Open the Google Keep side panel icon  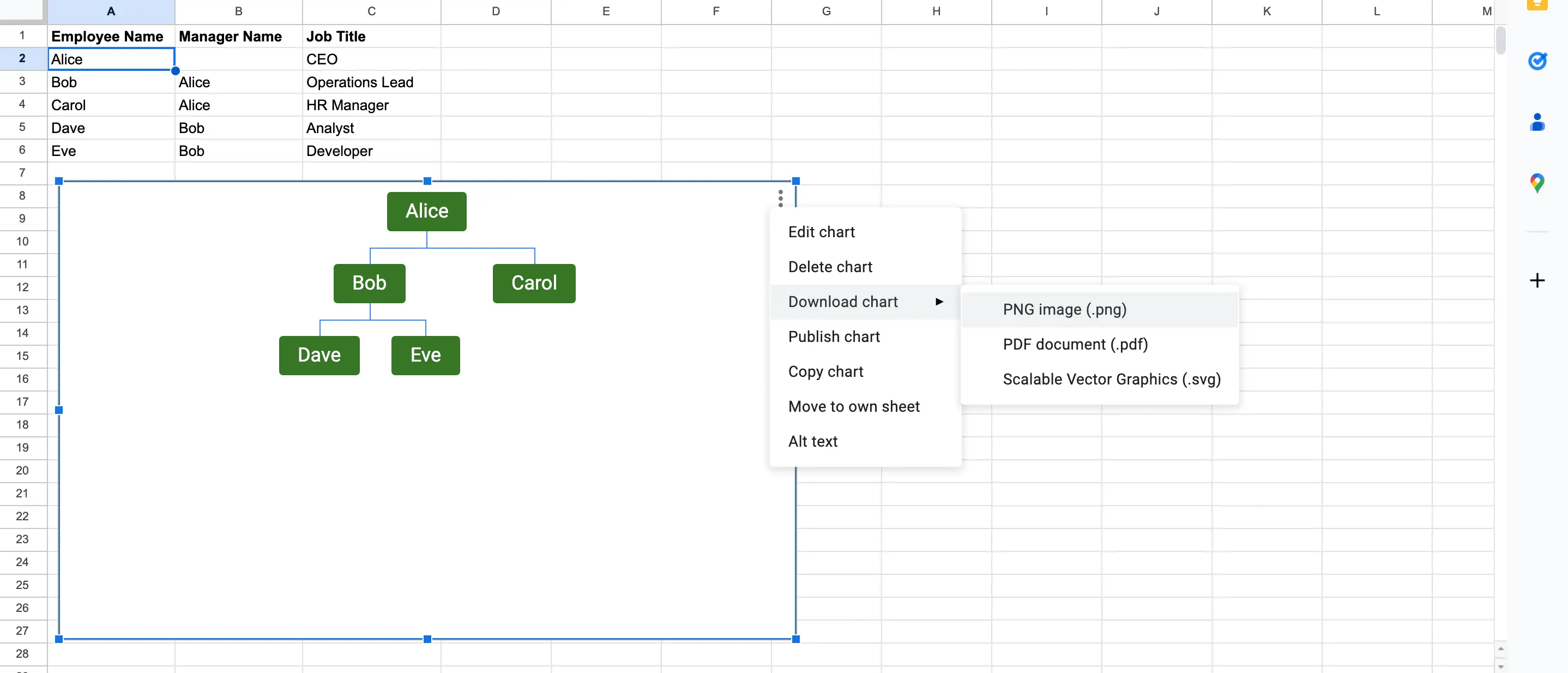point(1537,5)
